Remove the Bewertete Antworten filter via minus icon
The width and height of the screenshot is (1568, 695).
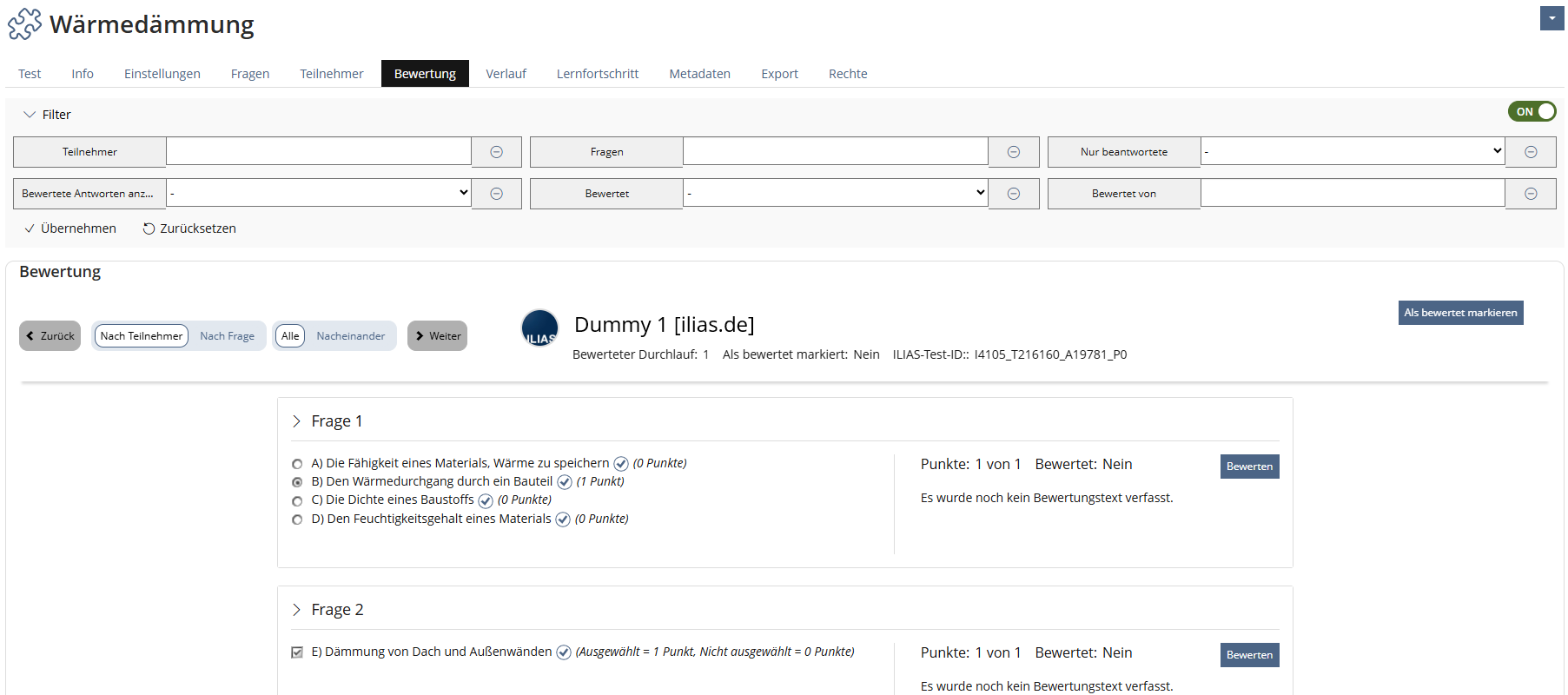pos(497,194)
